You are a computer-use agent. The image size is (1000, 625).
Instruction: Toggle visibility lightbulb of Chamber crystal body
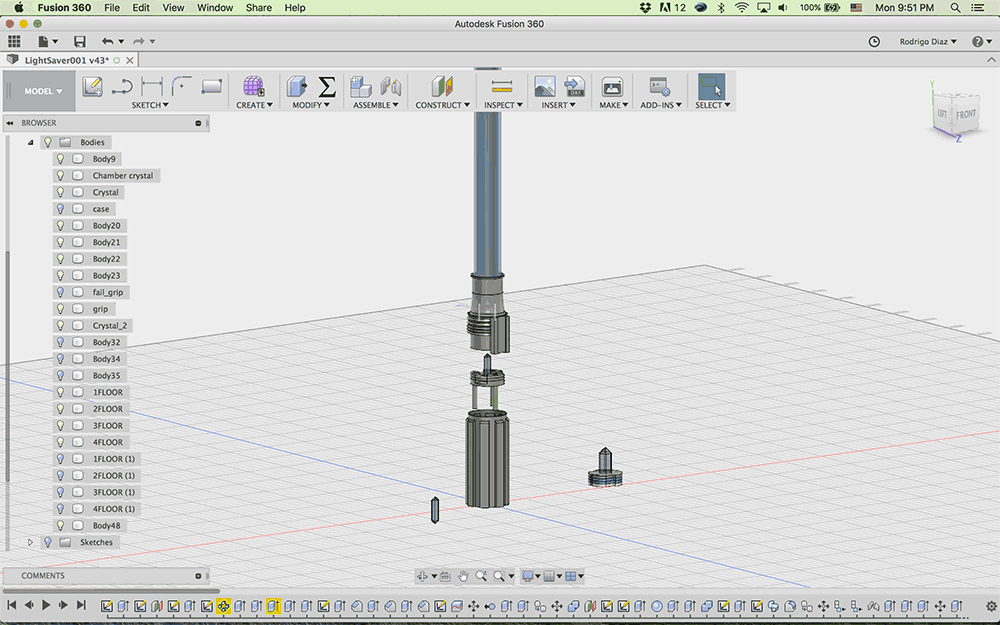click(x=61, y=175)
